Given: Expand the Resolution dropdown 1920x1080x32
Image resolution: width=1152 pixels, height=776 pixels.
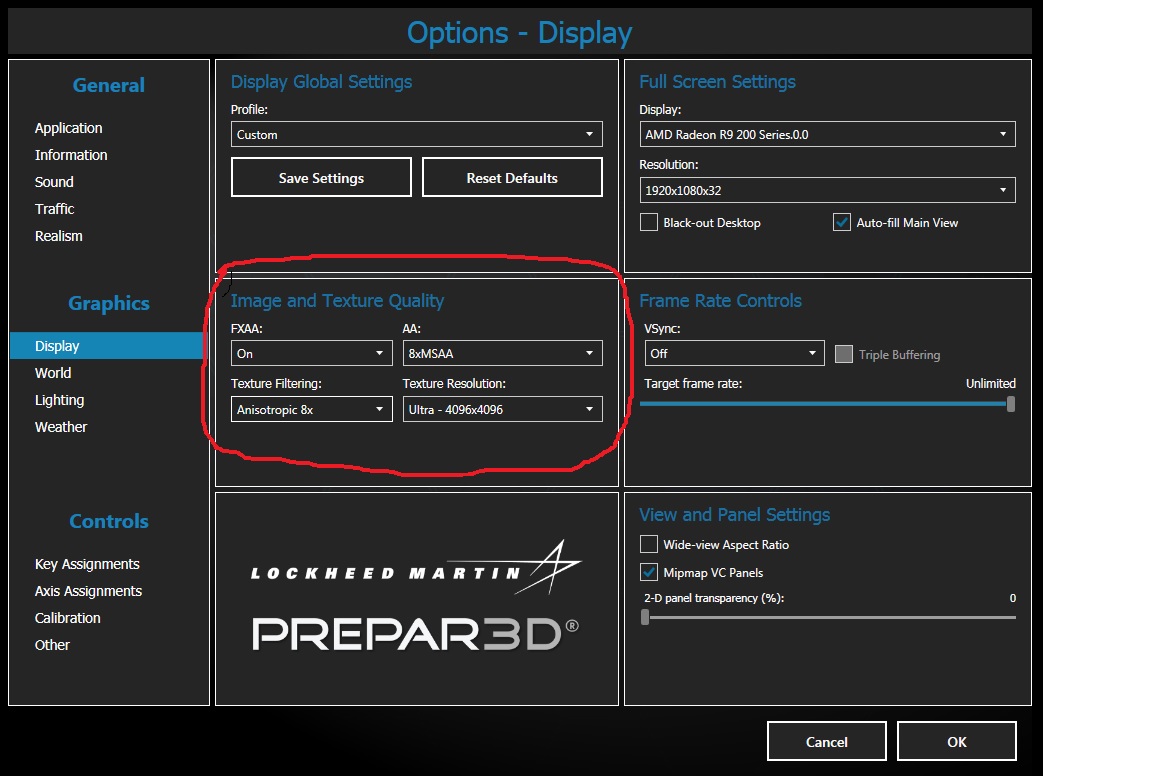Looking at the screenshot, I should pyautogui.click(x=827, y=190).
